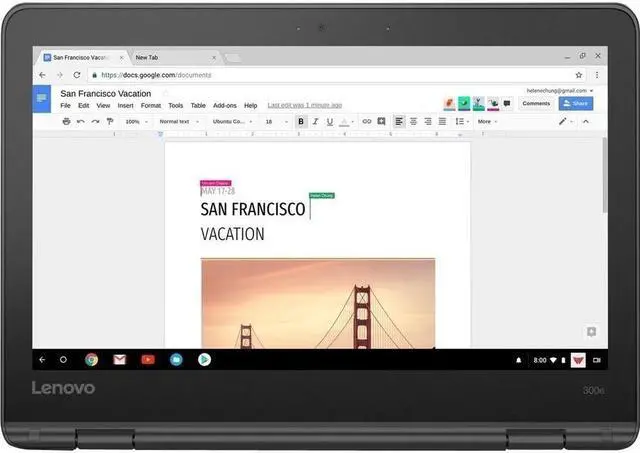
Task: Toggle bold formatting
Action: coord(301,121)
